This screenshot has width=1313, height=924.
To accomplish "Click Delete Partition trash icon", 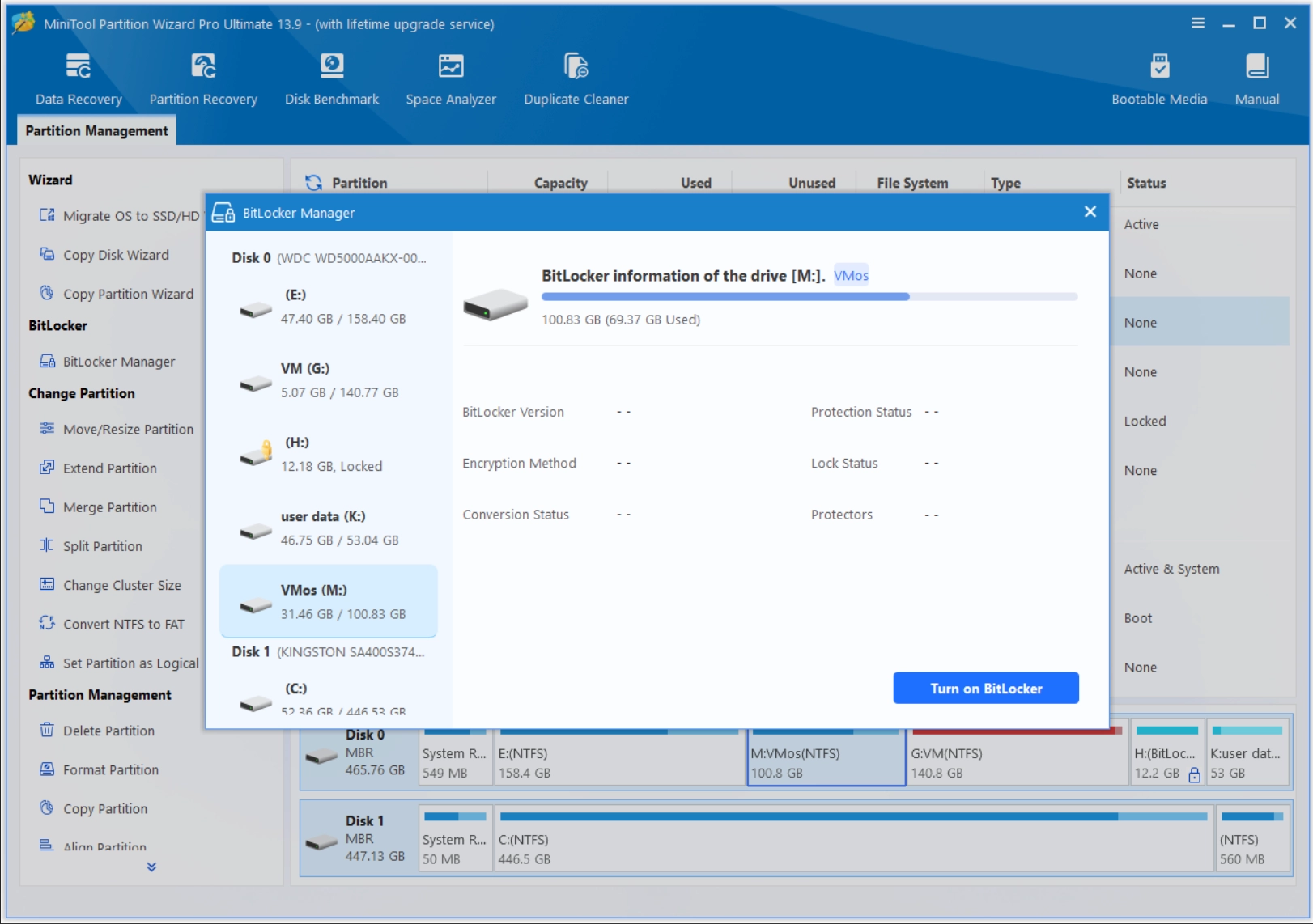I will point(47,730).
